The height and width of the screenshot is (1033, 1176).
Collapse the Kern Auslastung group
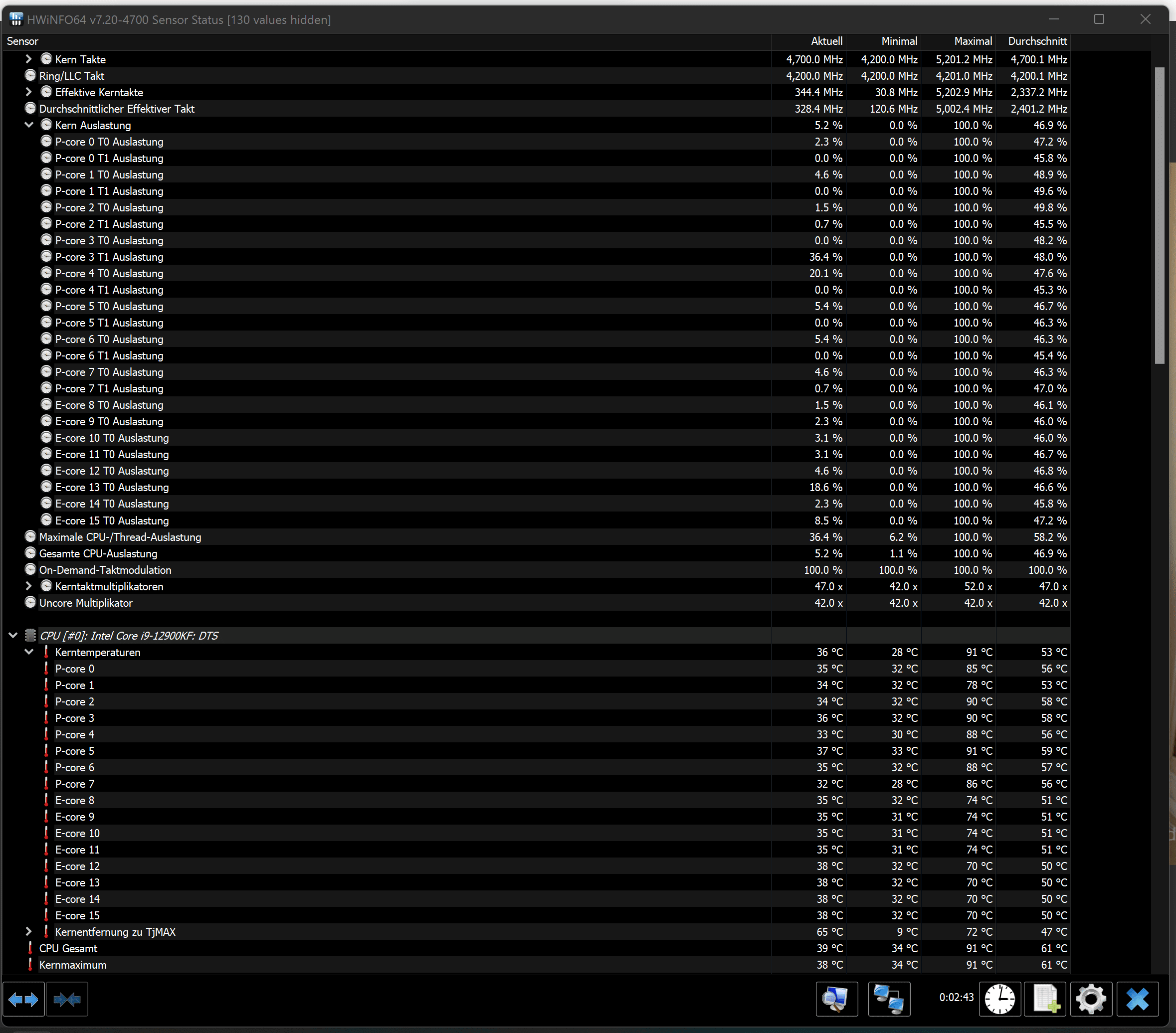point(29,126)
